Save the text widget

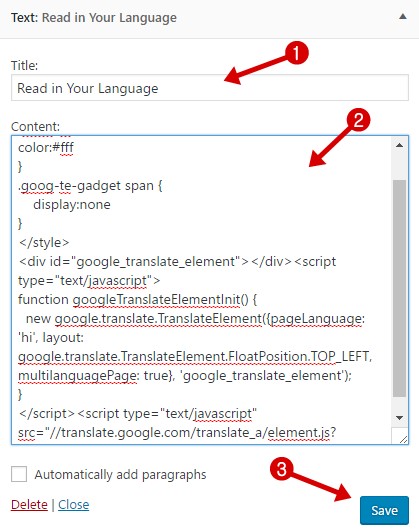click(x=384, y=510)
